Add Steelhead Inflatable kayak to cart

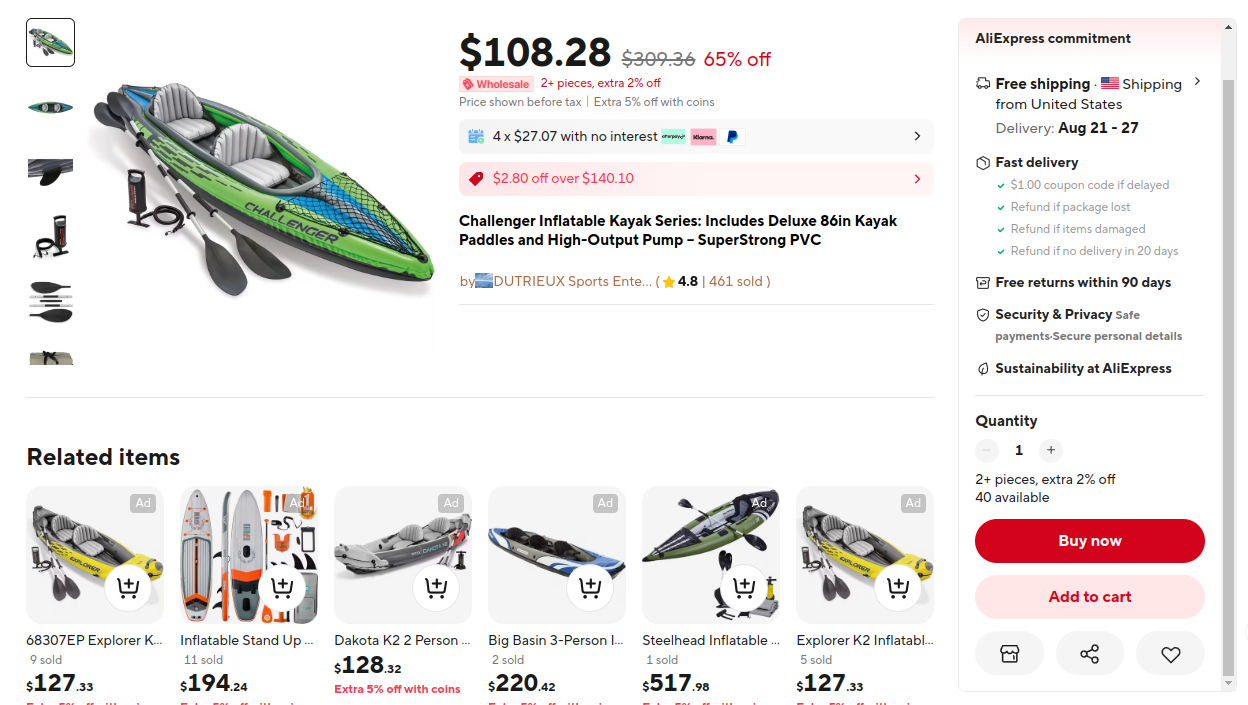pyautogui.click(x=744, y=587)
